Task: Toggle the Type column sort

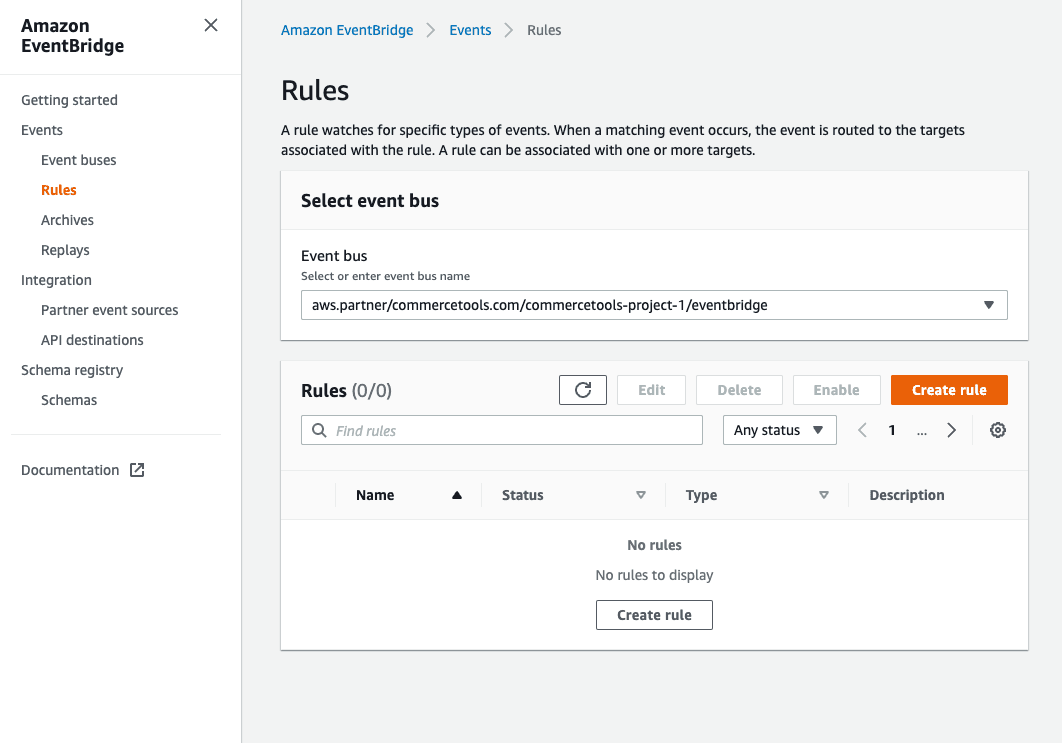Action: [x=823, y=494]
